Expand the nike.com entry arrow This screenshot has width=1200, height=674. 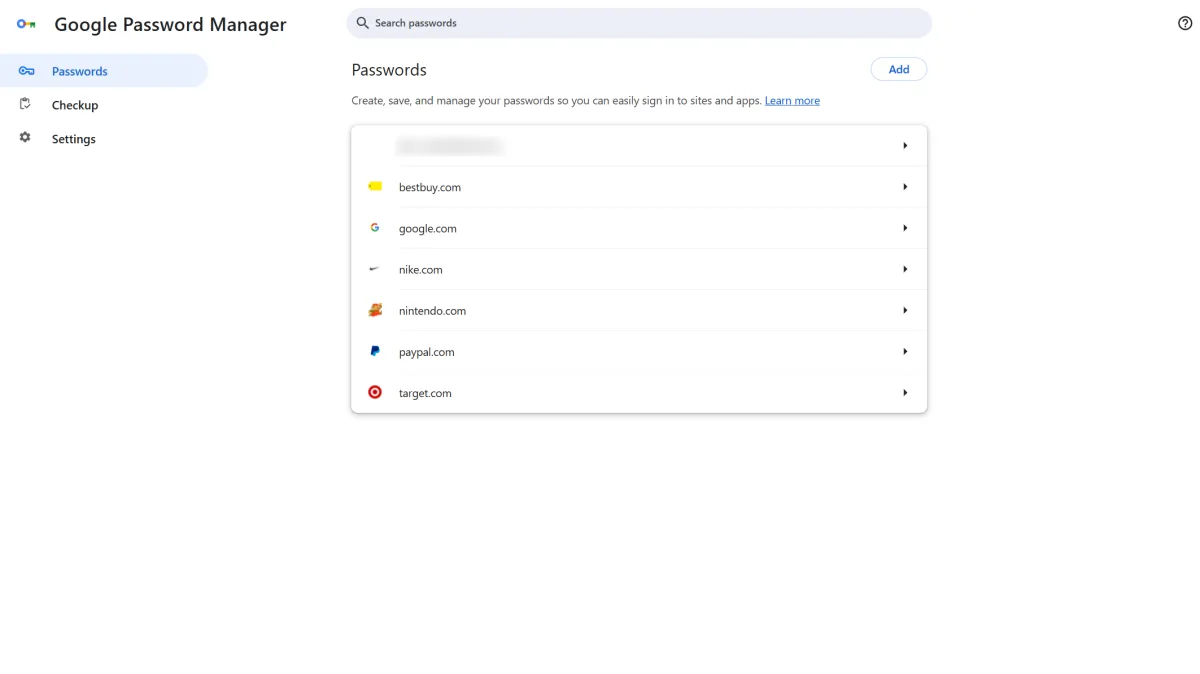905,270
